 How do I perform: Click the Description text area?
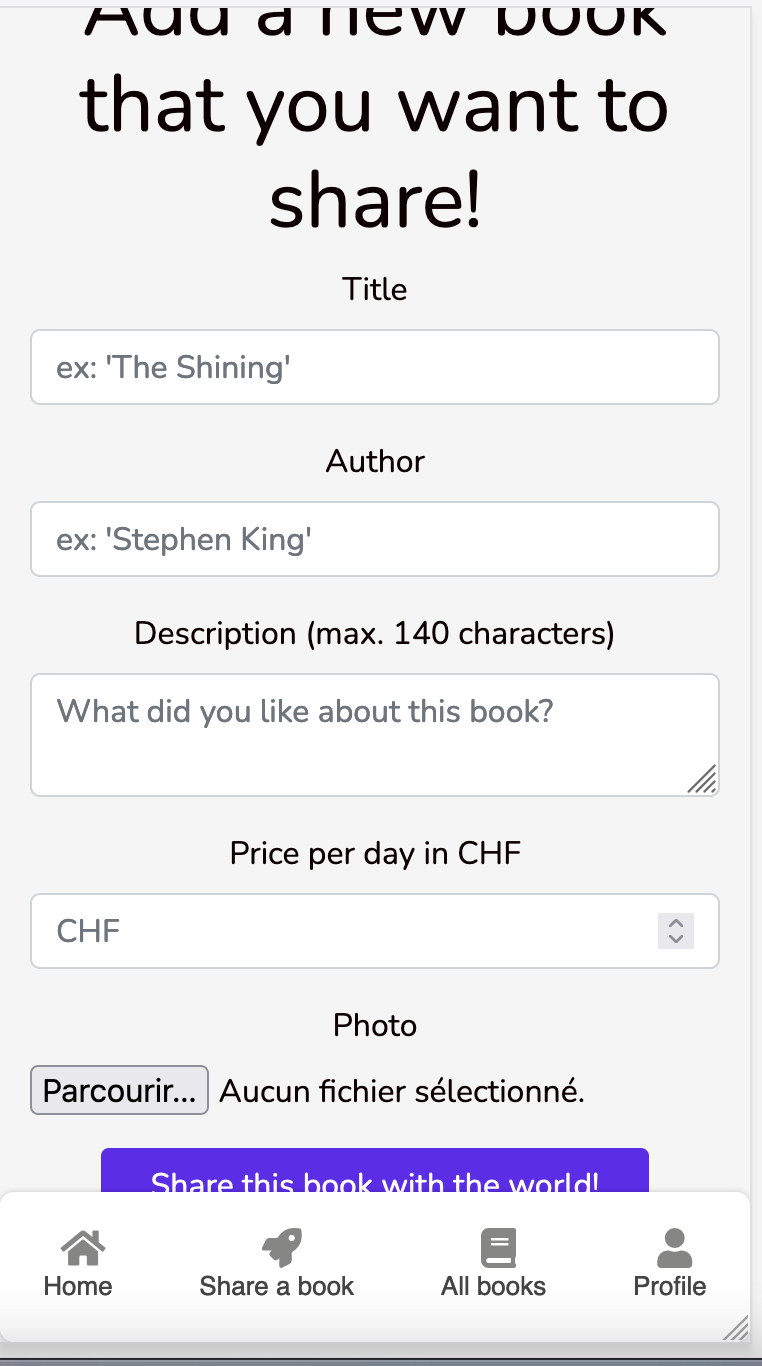360,735
